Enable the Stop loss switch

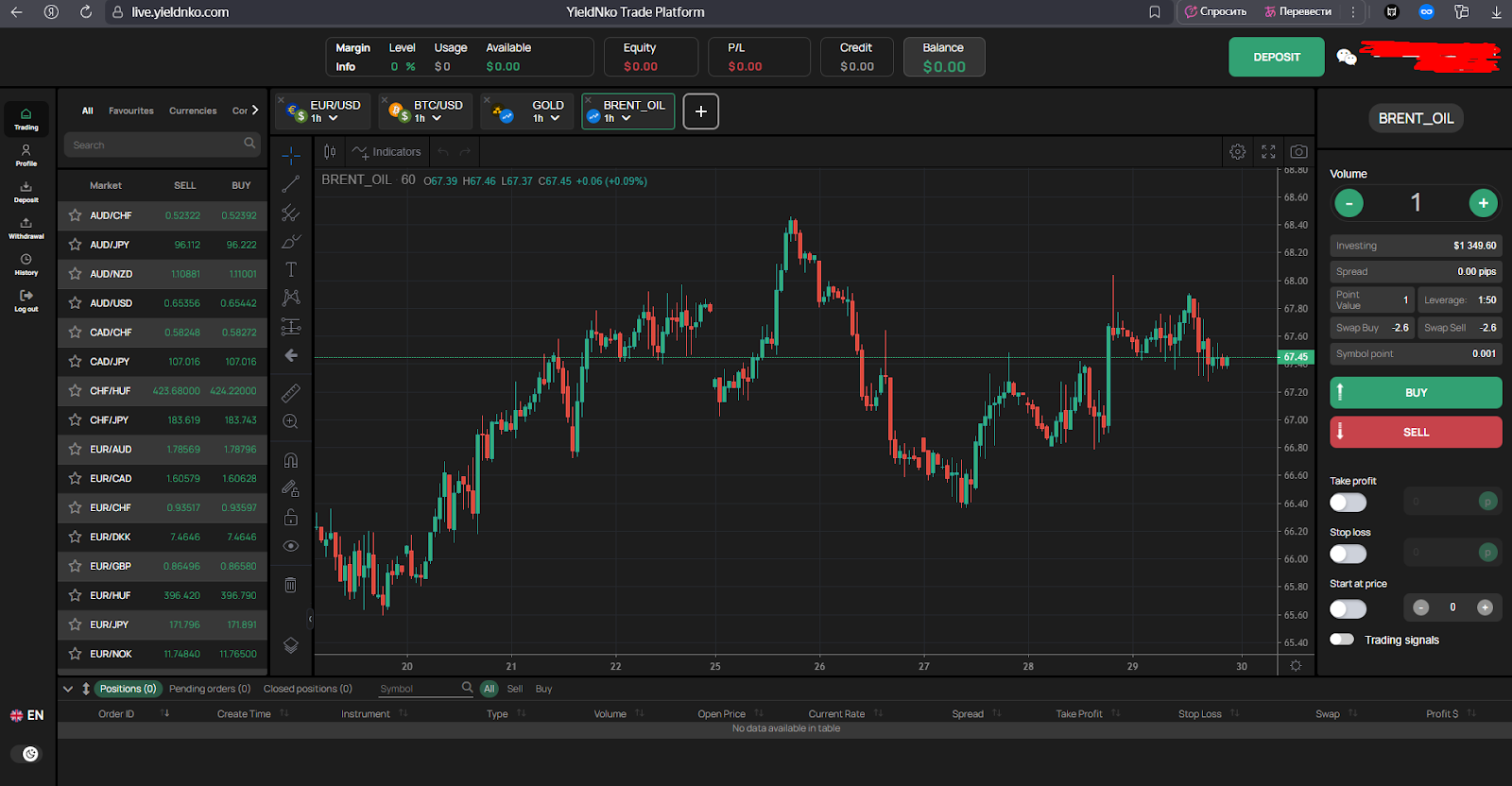click(1348, 554)
